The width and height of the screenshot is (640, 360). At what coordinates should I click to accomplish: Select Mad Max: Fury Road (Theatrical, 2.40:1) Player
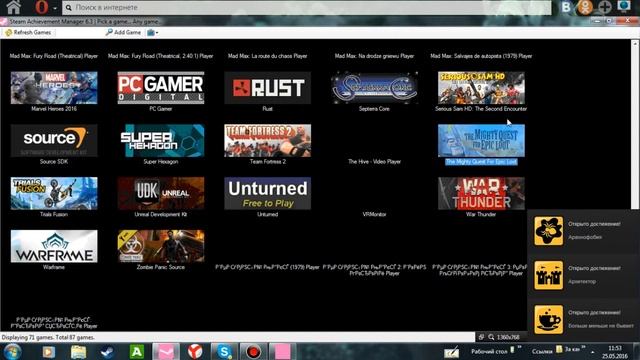pos(161,56)
